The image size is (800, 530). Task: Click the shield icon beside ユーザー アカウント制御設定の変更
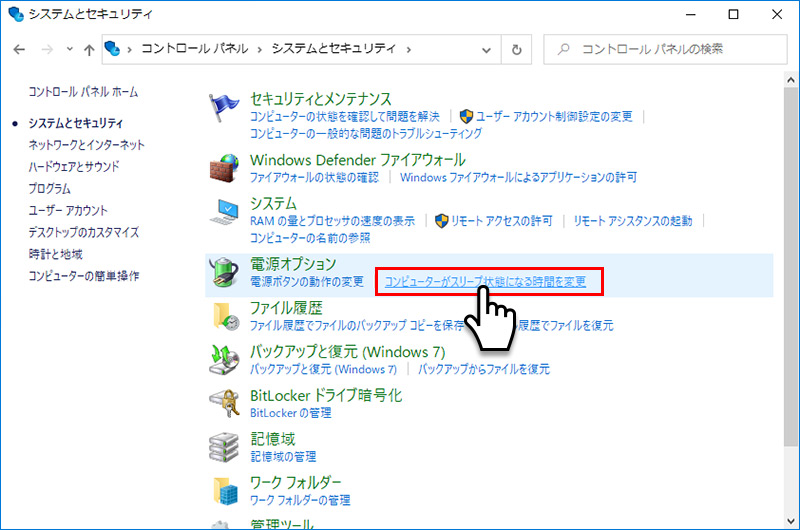[x=466, y=116]
